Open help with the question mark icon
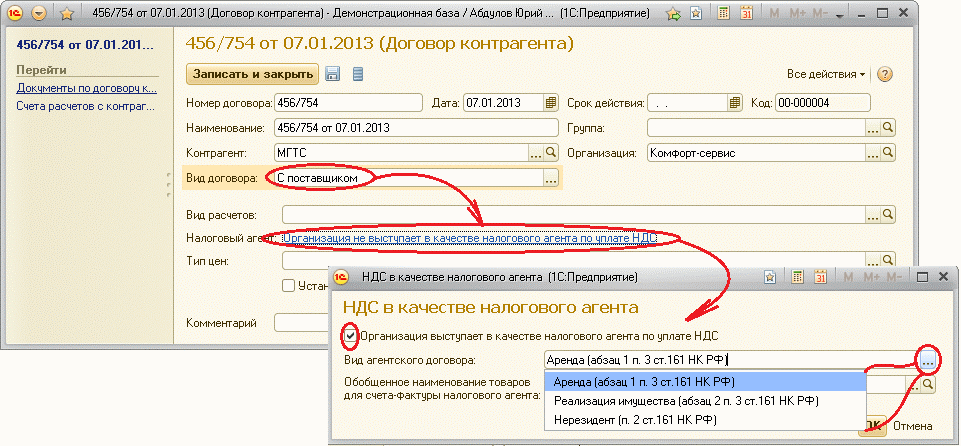Viewport: 961px width, 446px height. coord(884,74)
